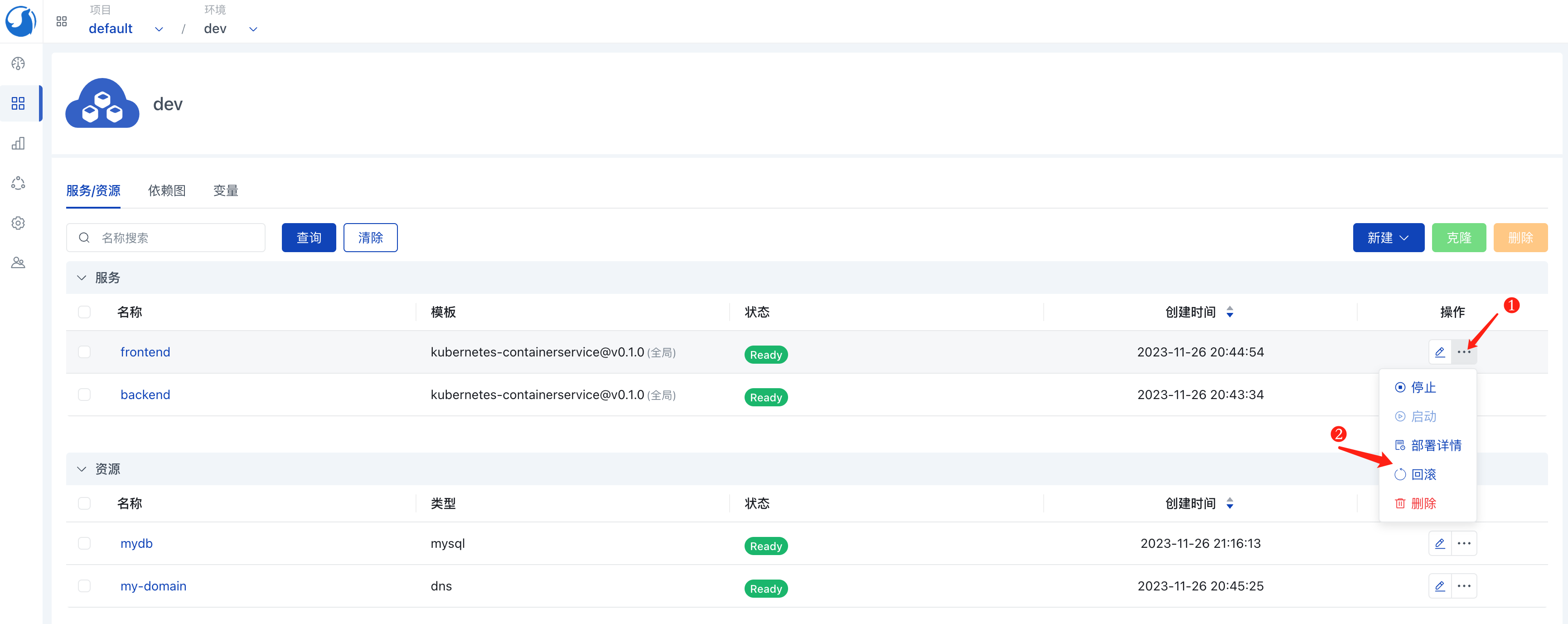The image size is (1568, 624).
Task: Sort services by creation time
Action: pos(1229,312)
